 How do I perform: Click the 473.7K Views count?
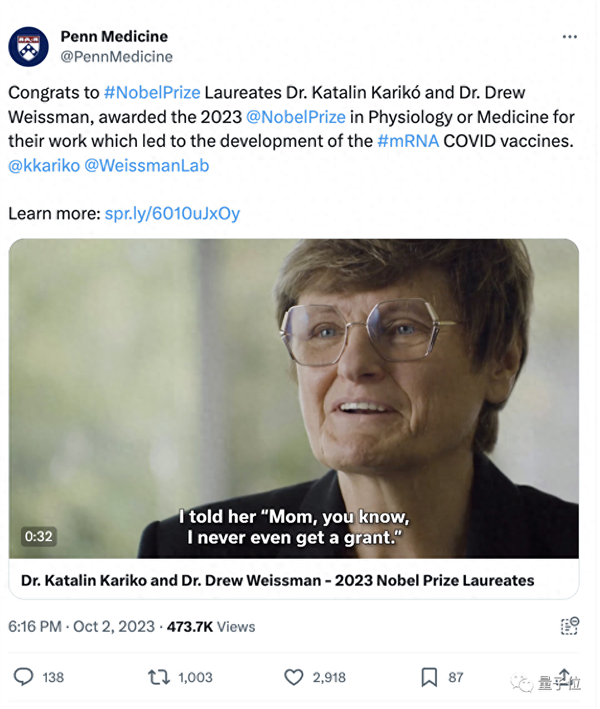coord(210,626)
